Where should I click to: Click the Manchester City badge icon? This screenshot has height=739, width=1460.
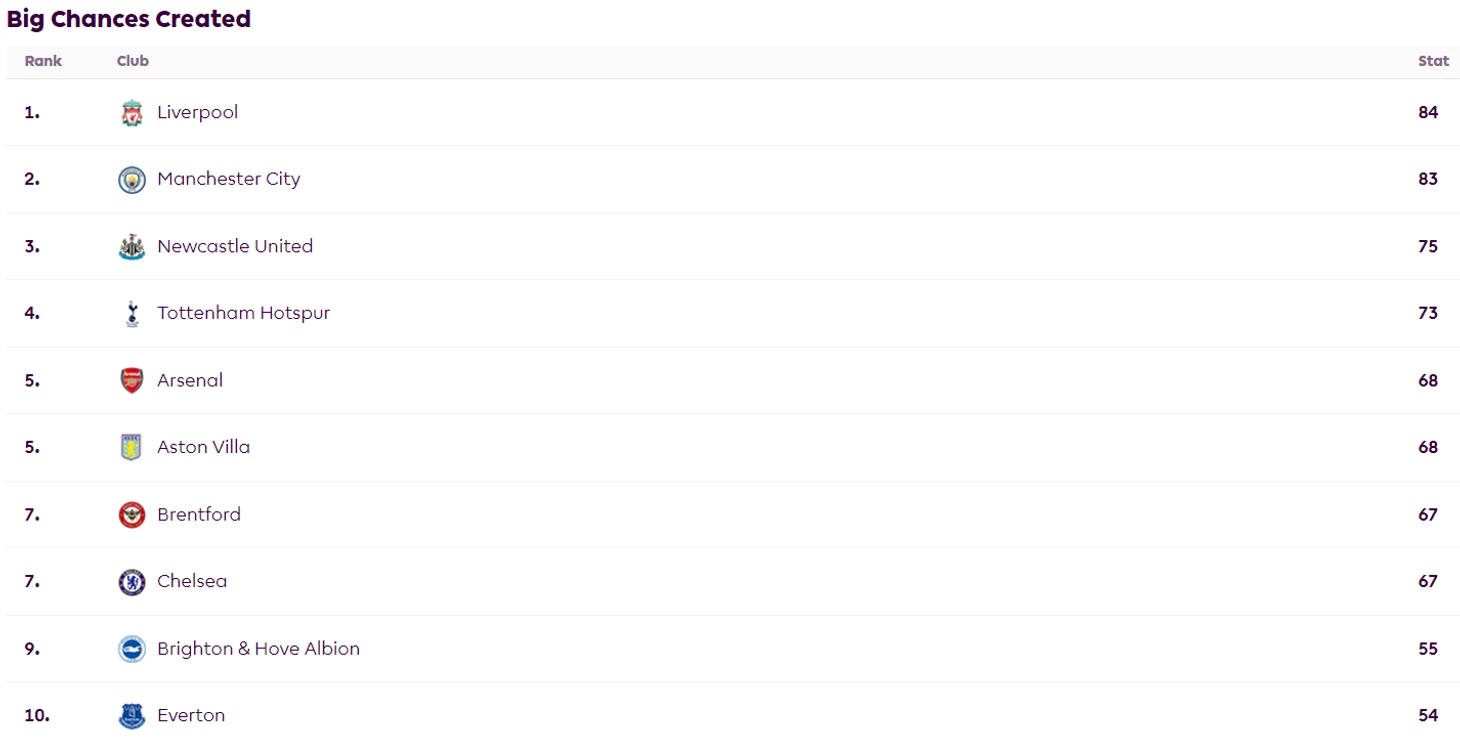click(x=132, y=180)
